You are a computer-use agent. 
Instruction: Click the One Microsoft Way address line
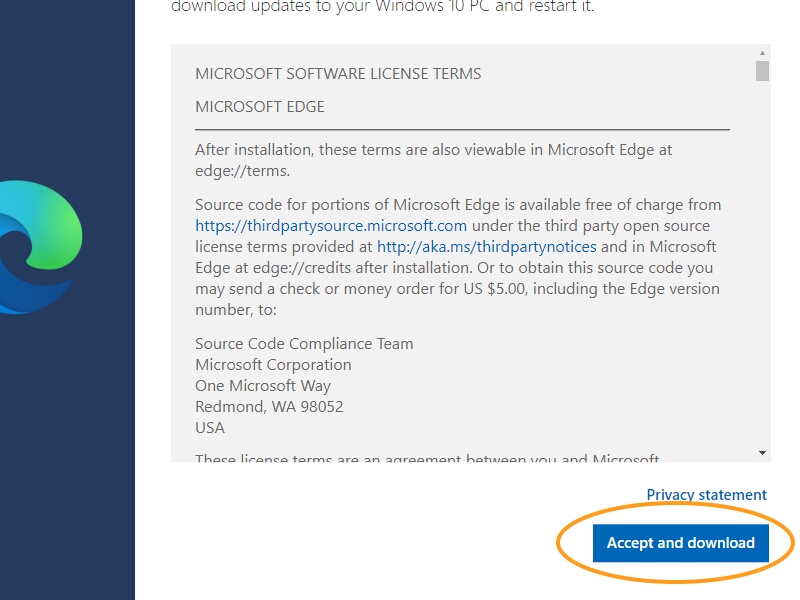point(263,386)
